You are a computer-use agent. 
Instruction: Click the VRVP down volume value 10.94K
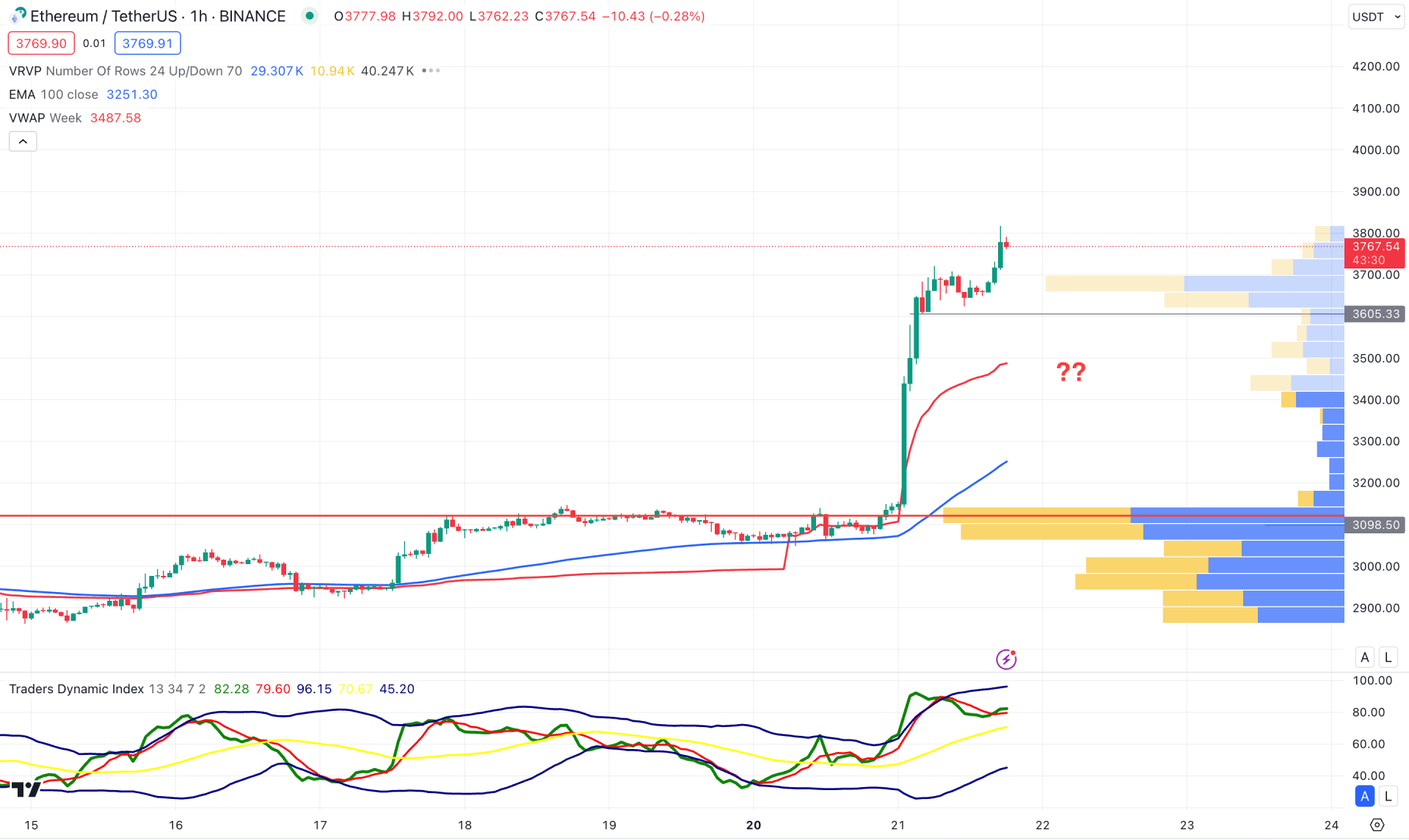332,70
